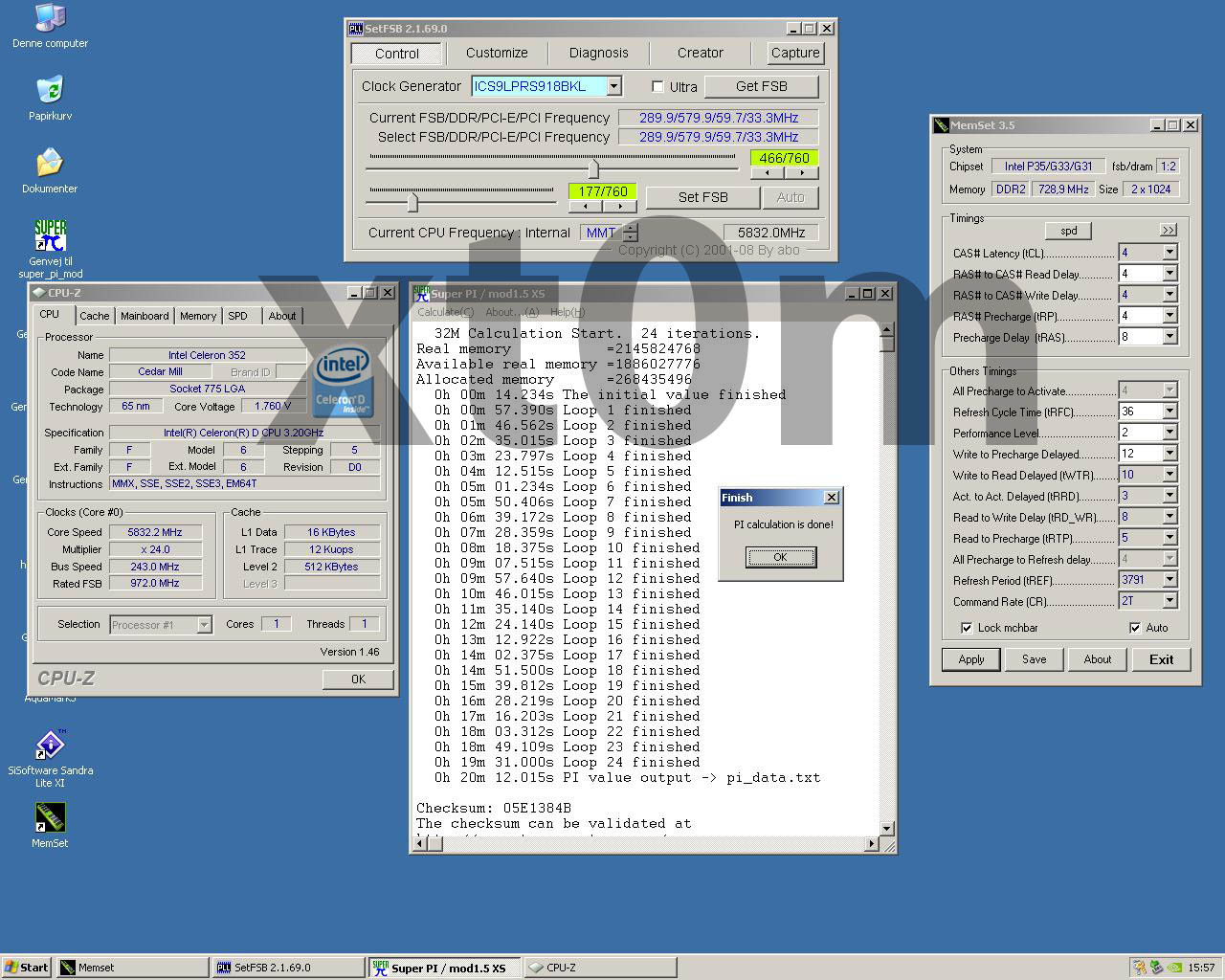Viewport: 1225px width, 980px height.
Task: Click the Super PI horizontal scrollbar right arrow
Action: click(x=872, y=844)
